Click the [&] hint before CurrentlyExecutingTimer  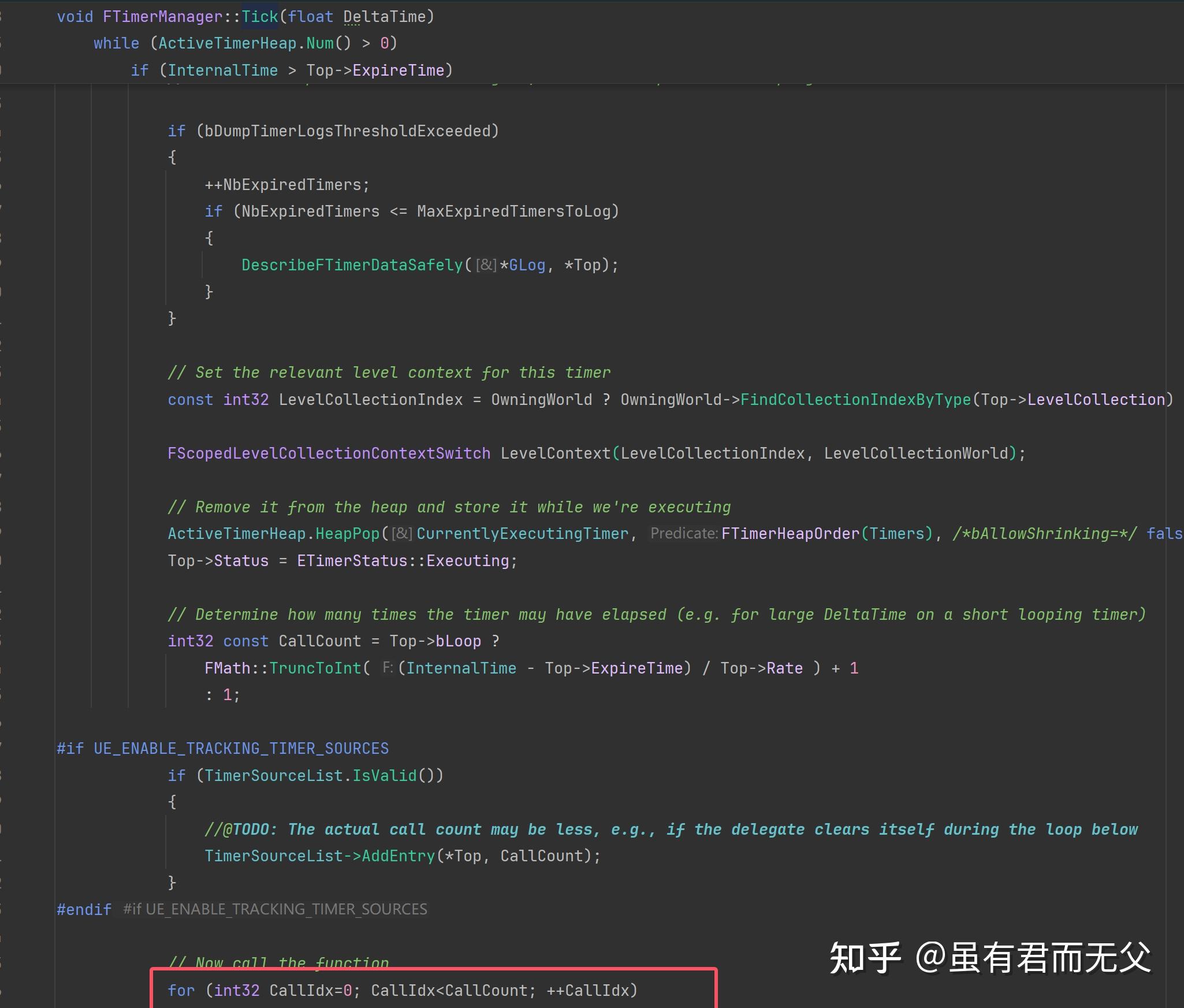tap(402, 533)
